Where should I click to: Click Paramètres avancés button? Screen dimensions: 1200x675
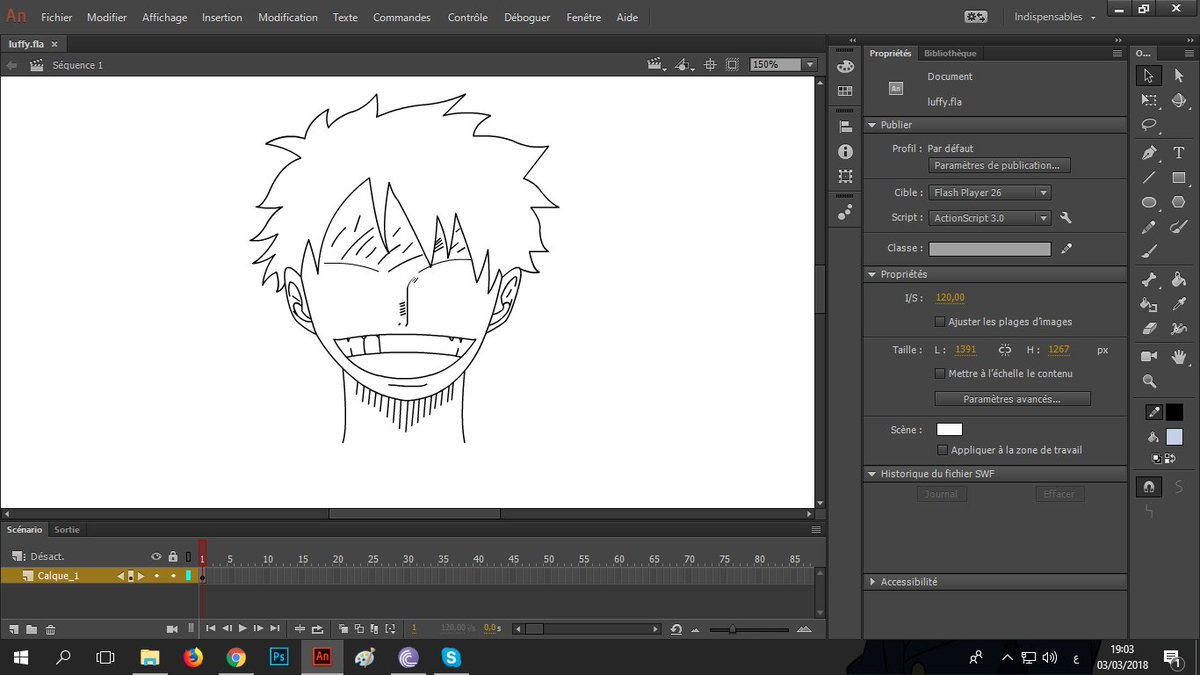[x=1012, y=398]
